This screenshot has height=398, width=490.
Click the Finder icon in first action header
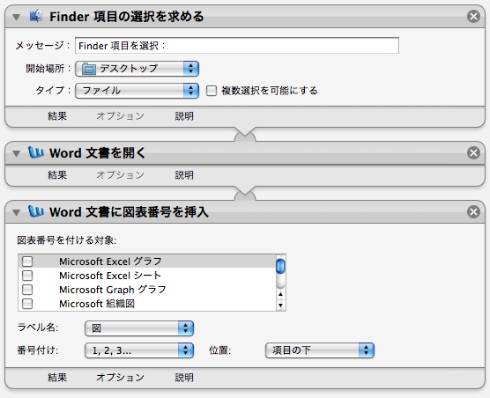click(36, 16)
